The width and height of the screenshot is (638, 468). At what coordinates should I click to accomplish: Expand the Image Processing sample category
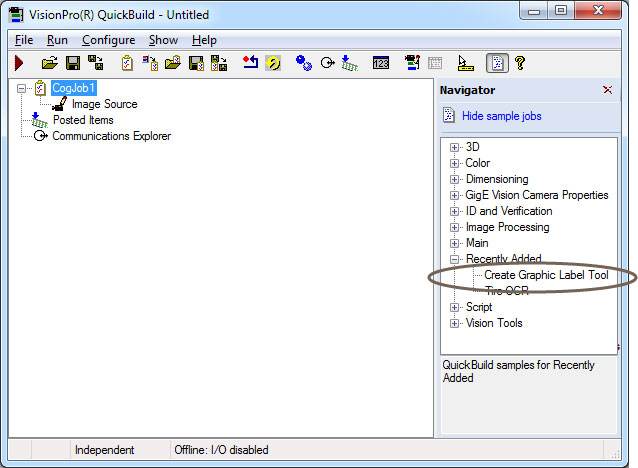pos(455,227)
